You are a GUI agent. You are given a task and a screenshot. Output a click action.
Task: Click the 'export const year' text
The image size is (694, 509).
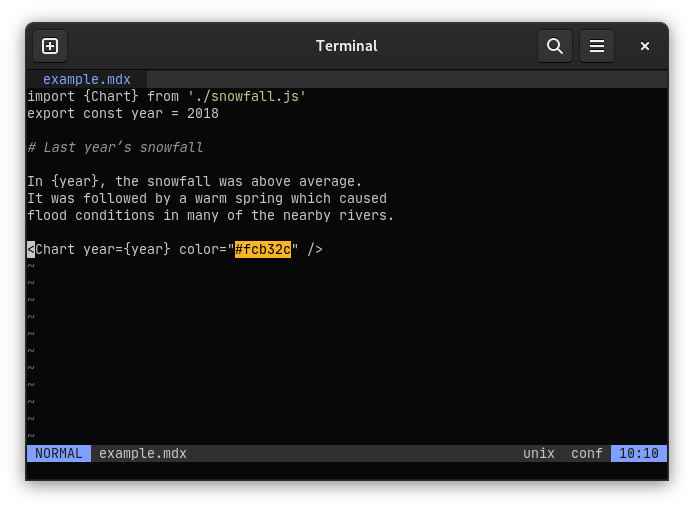click(x=95, y=113)
